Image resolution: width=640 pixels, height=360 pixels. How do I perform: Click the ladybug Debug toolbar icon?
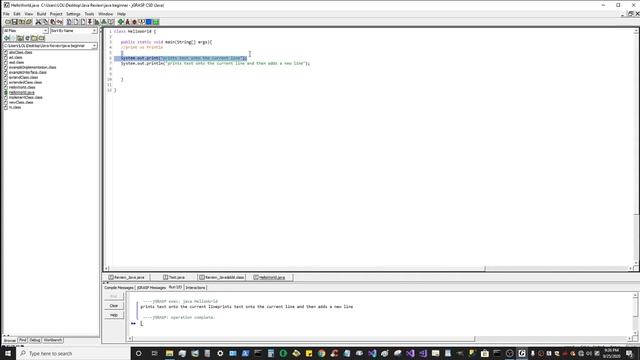coord(134,22)
